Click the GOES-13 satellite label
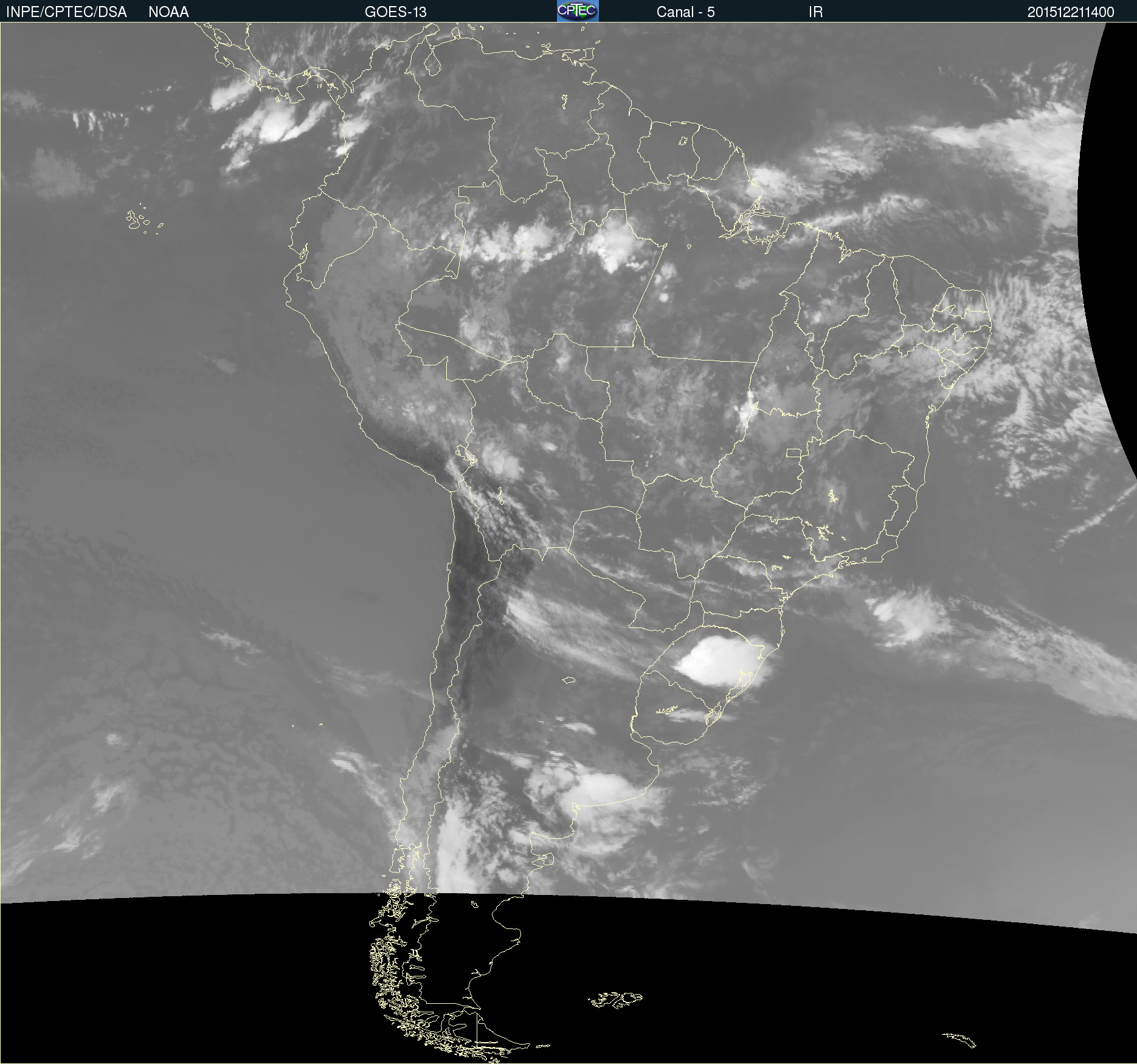 pyautogui.click(x=396, y=12)
